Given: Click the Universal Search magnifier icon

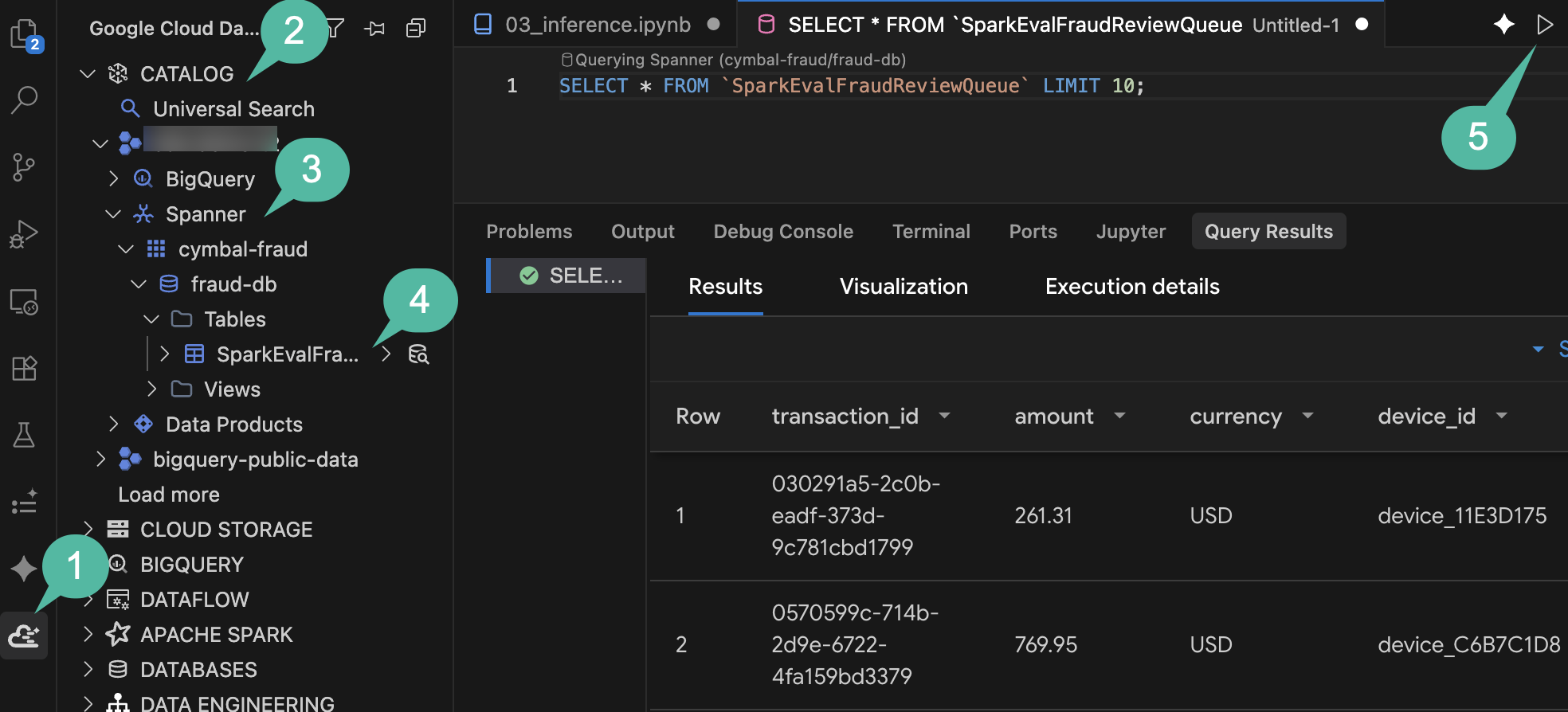Looking at the screenshot, I should pyautogui.click(x=130, y=108).
